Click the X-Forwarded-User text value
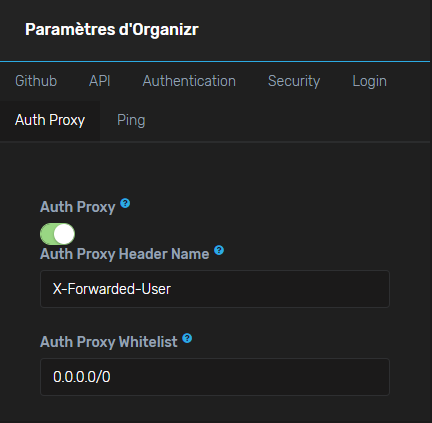This screenshot has height=423, width=432. pos(112,289)
